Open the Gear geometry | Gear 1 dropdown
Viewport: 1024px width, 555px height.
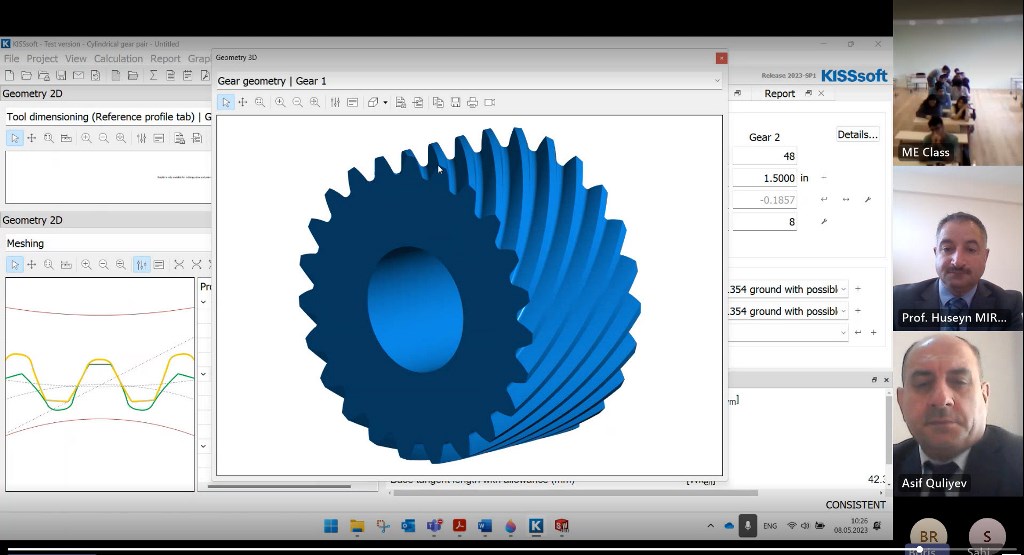coord(716,81)
